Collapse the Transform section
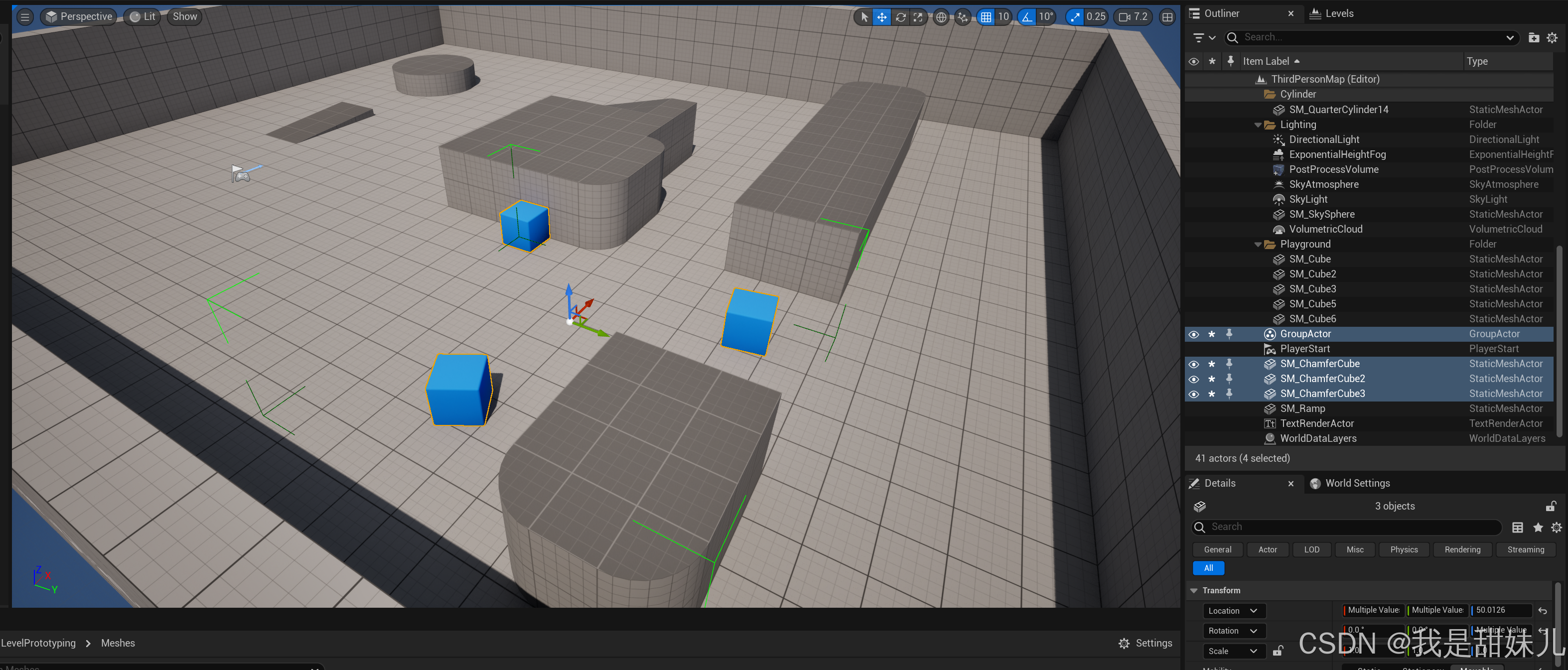 click(x=1194, y=590)
